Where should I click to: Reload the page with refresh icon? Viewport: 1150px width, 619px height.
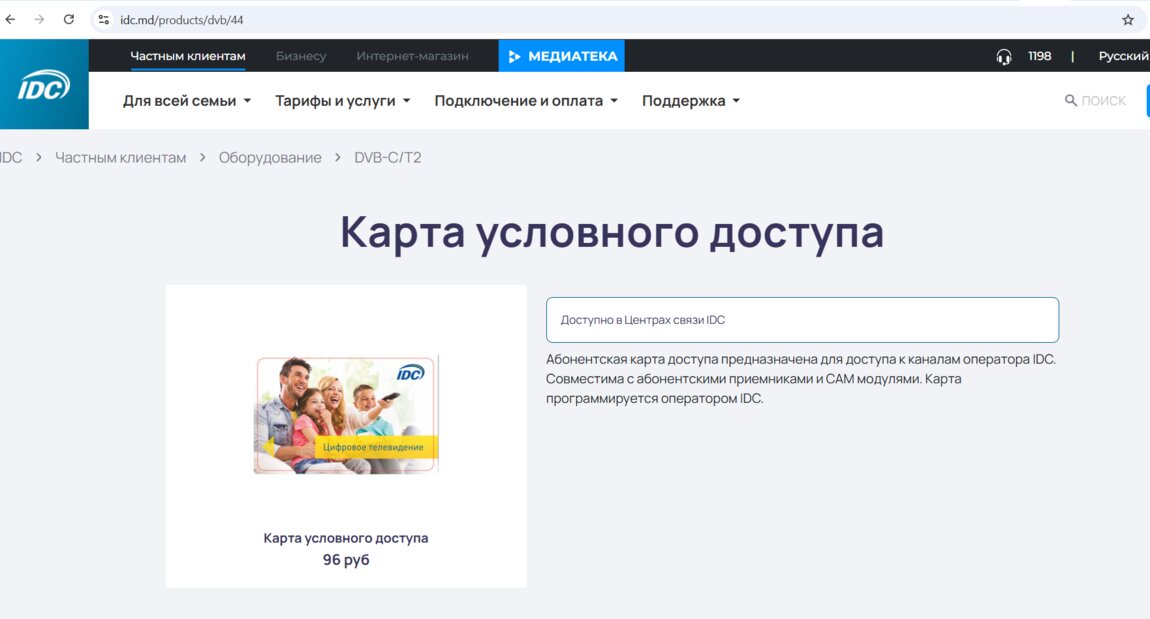pos(69,19)
